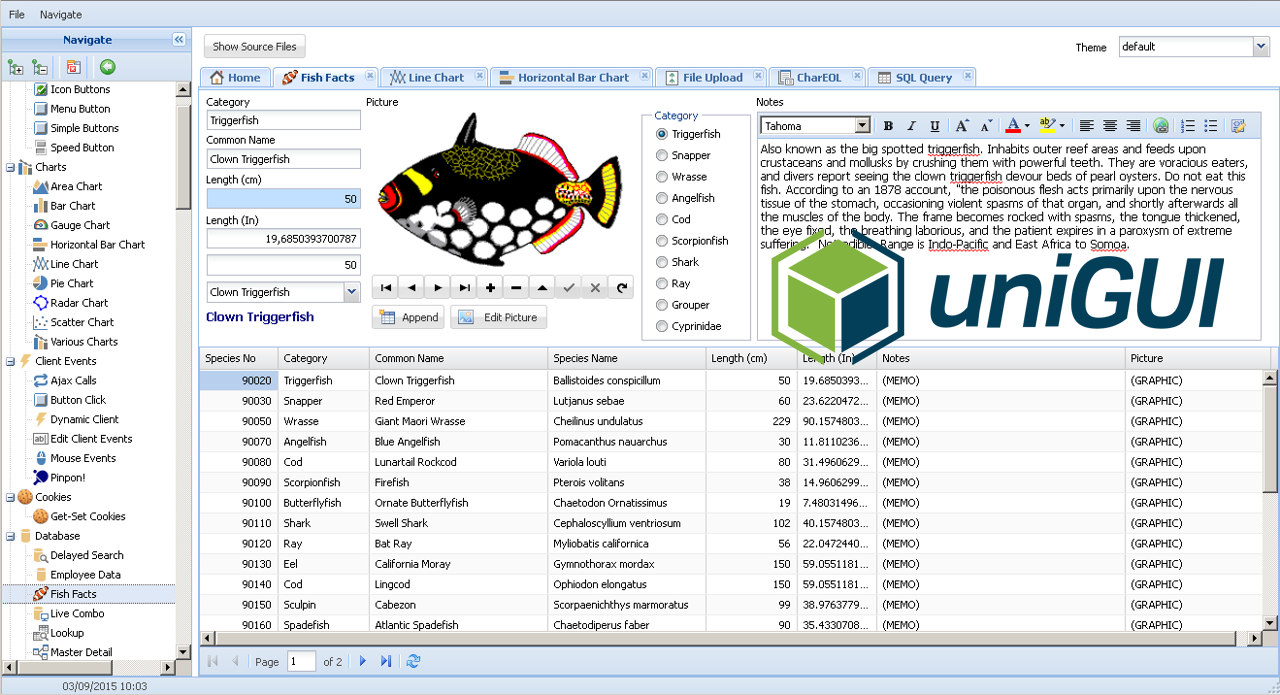This screenshot has height=695, width=1280.
Task: Insert a numbered list in the Notes editor
Action: 1189,125
